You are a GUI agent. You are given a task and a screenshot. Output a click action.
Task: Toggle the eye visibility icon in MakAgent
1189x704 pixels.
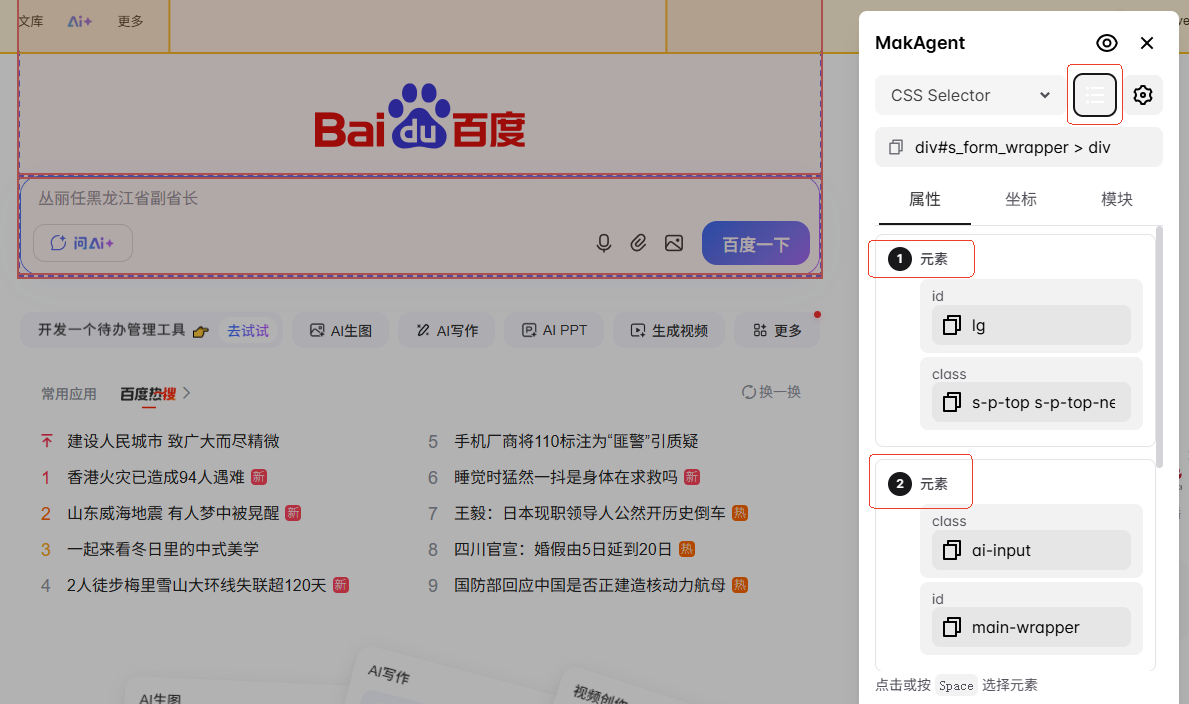point(1106,42)
